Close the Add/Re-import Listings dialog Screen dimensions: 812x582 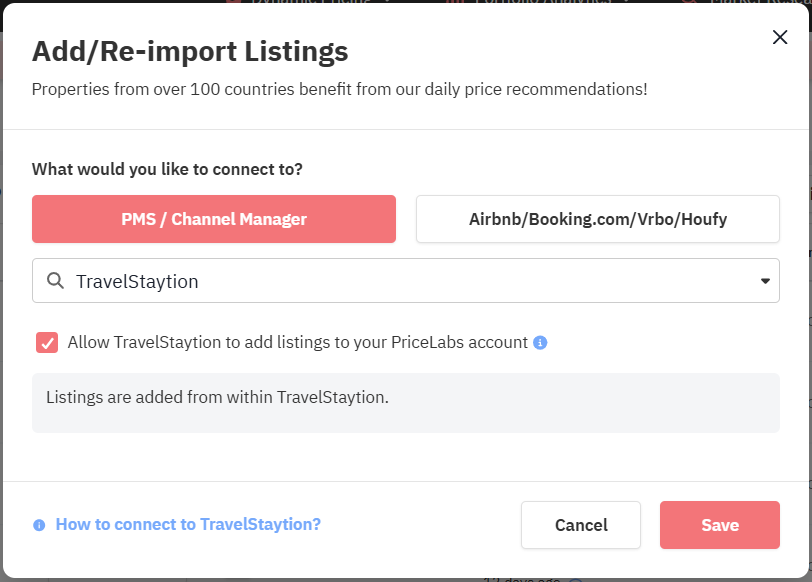pos(780,38)
